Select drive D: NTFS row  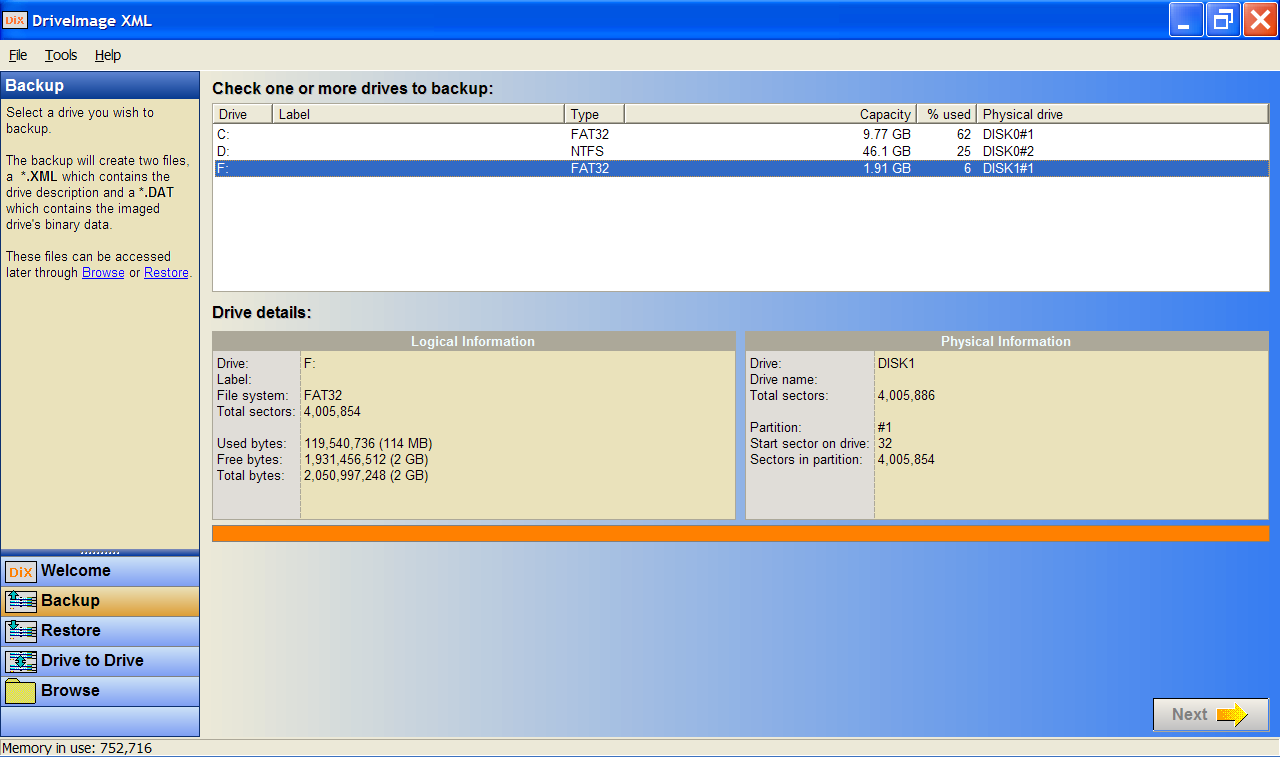pos(740,151)
